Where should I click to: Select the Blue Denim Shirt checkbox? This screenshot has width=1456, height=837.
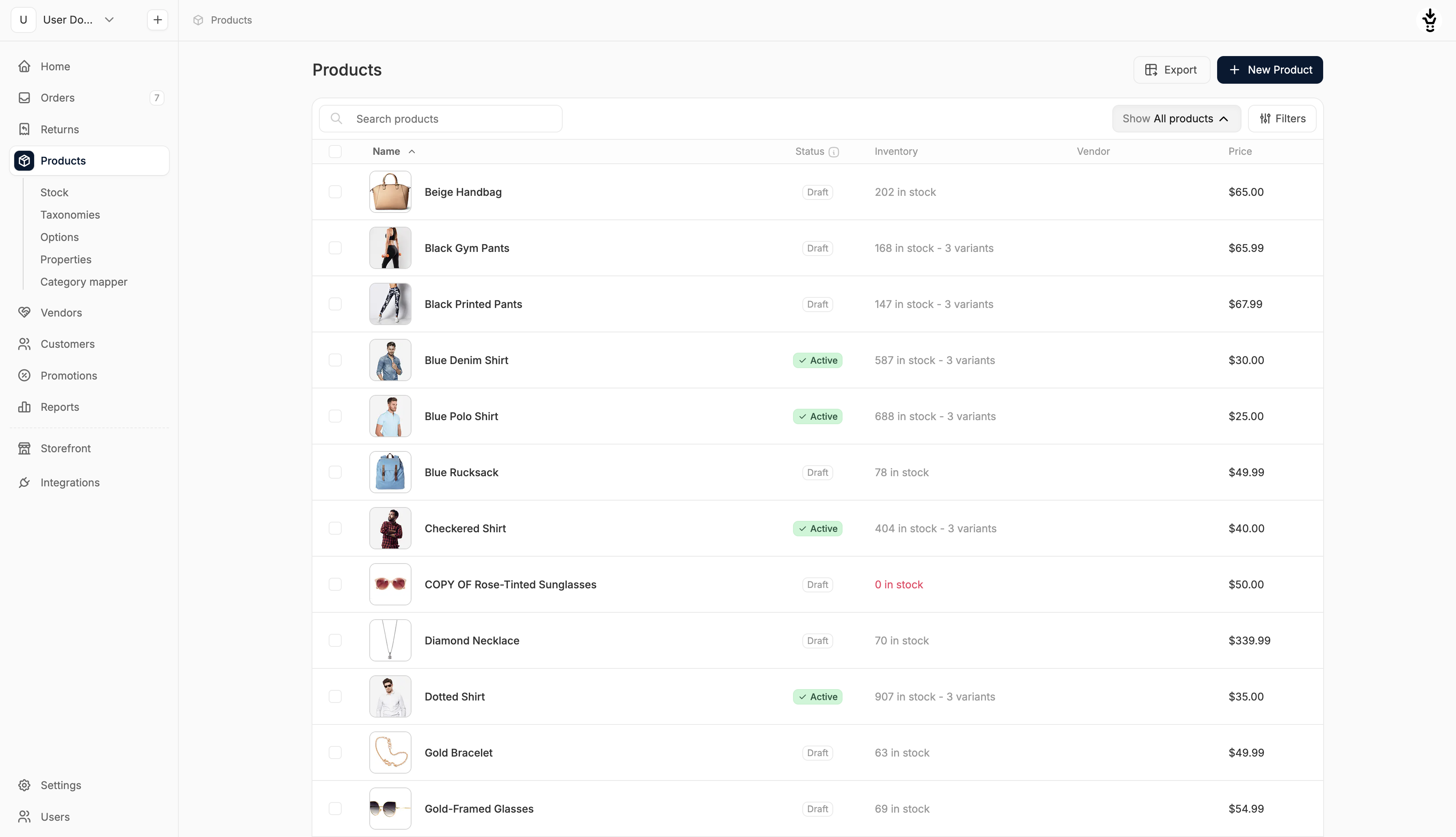(335, 360)
